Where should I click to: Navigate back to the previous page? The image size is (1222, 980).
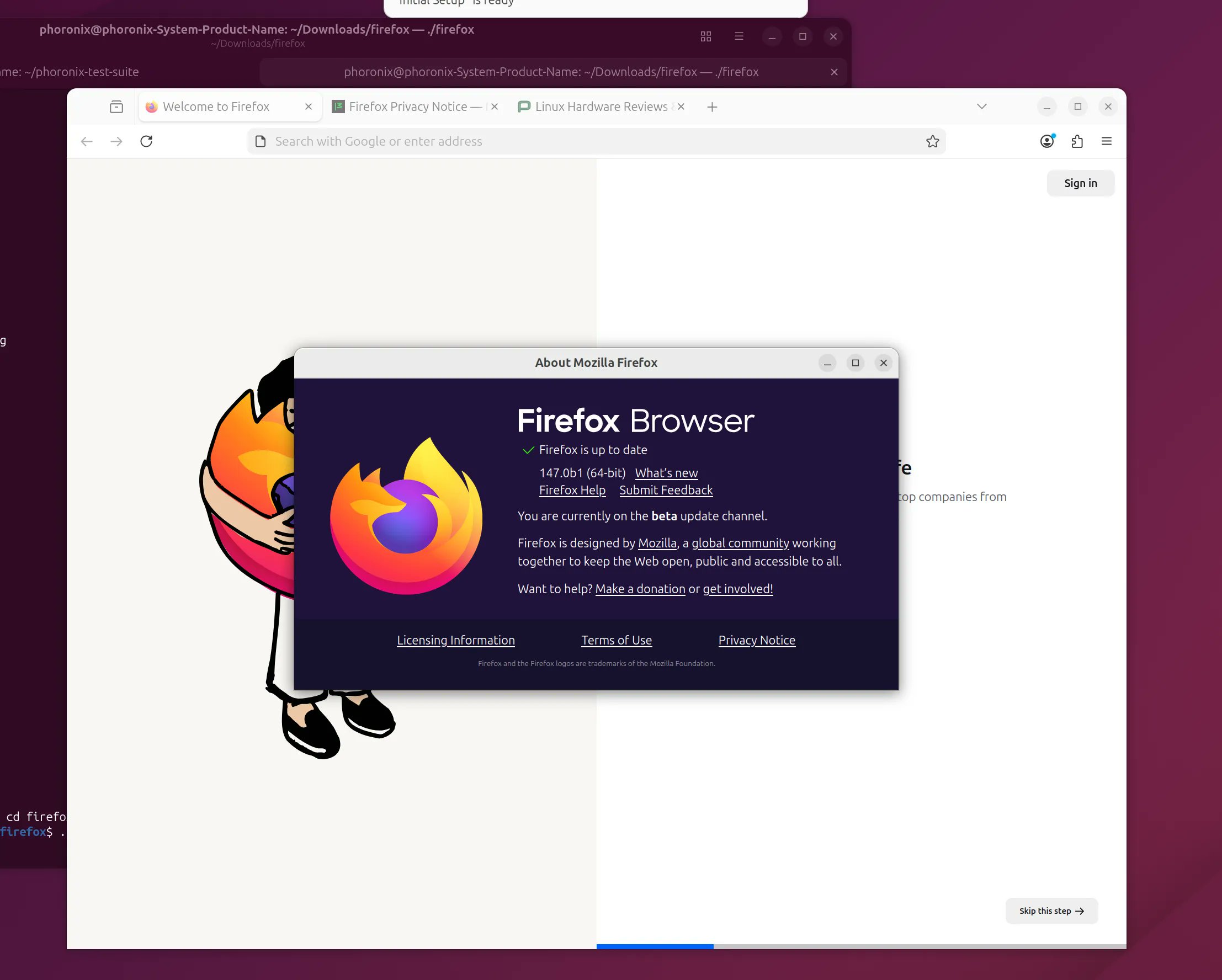click(x=86, y=141)
